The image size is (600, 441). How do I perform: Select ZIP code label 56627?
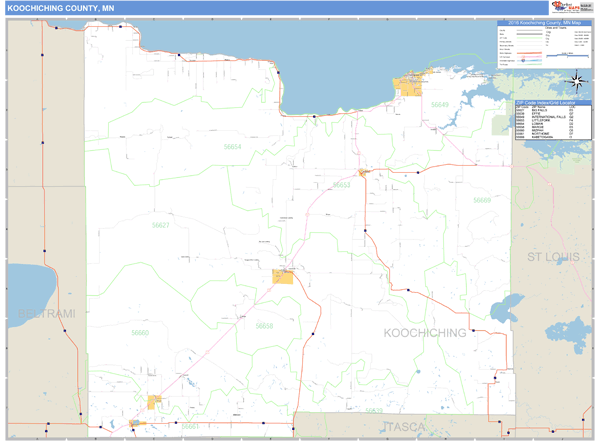click(160, 225)
